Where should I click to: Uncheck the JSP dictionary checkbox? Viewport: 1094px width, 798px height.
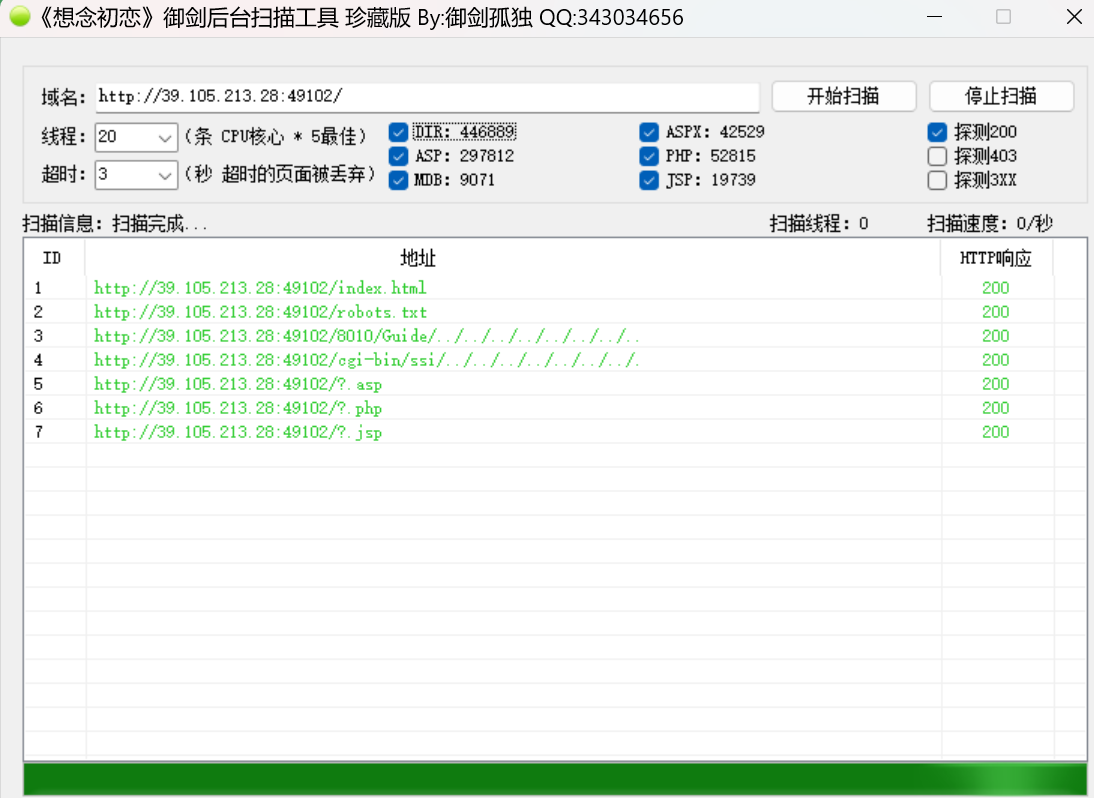pos(649,180)
